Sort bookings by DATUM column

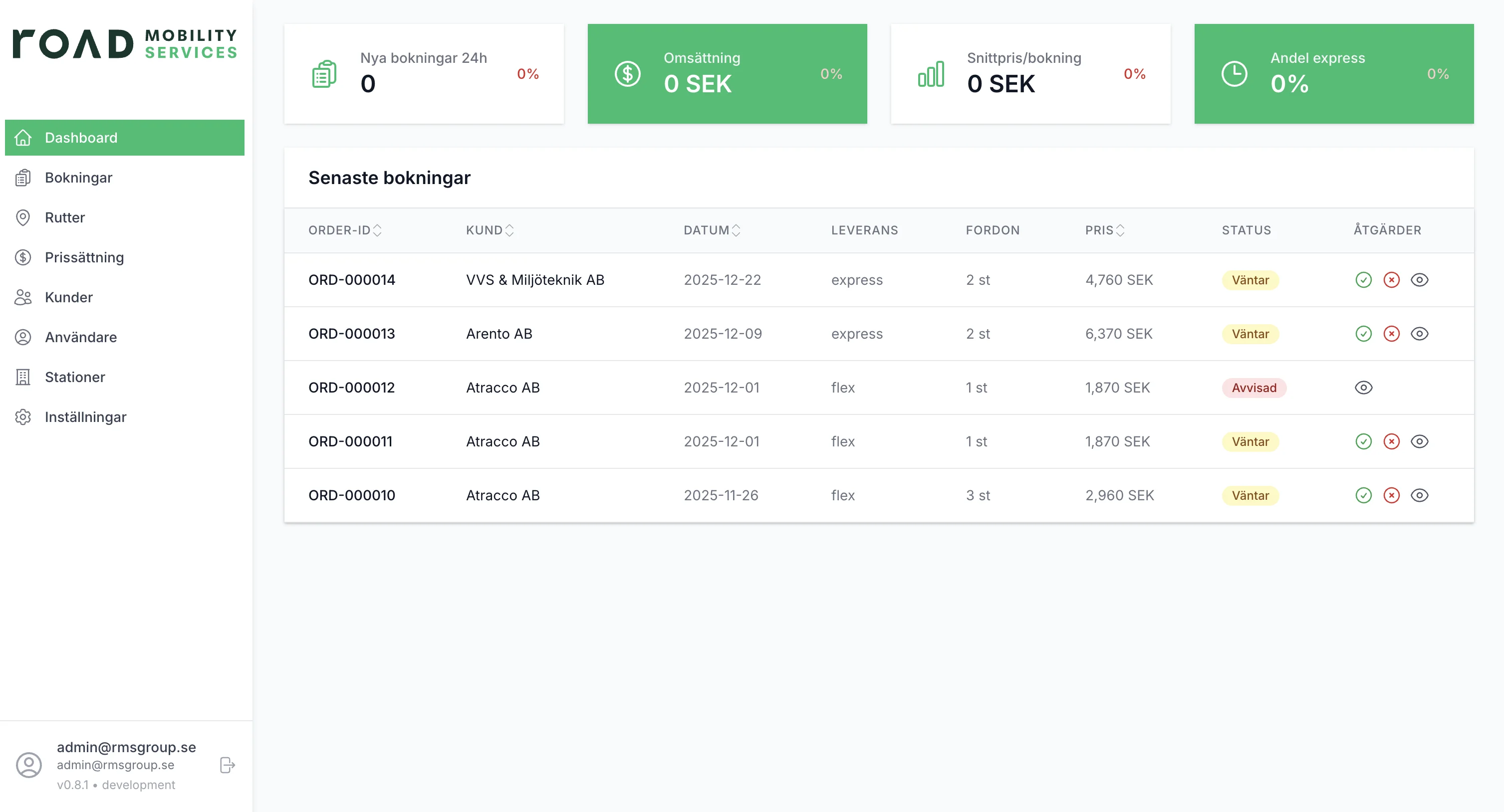pos(736,230)
